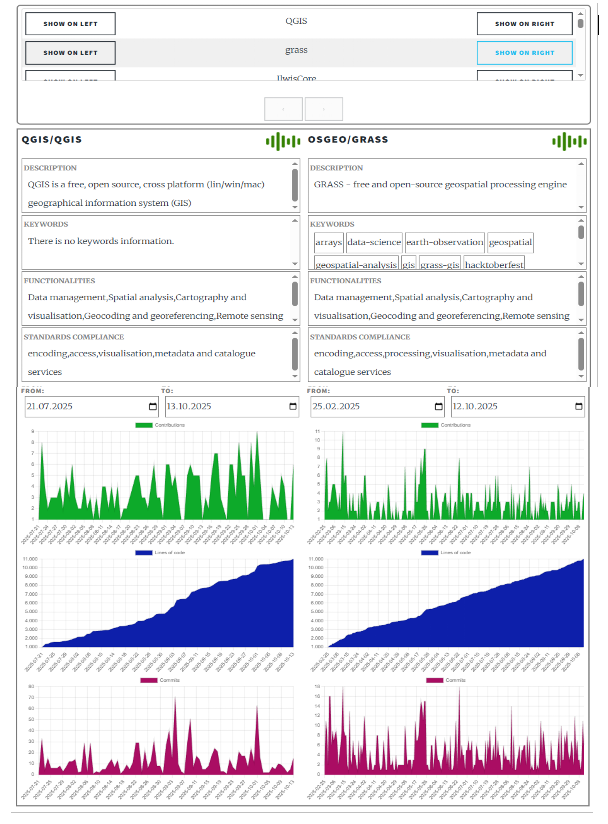Toggle Contributions series in QGIS chart legend

pyautogui.click(x=160, y=425)
